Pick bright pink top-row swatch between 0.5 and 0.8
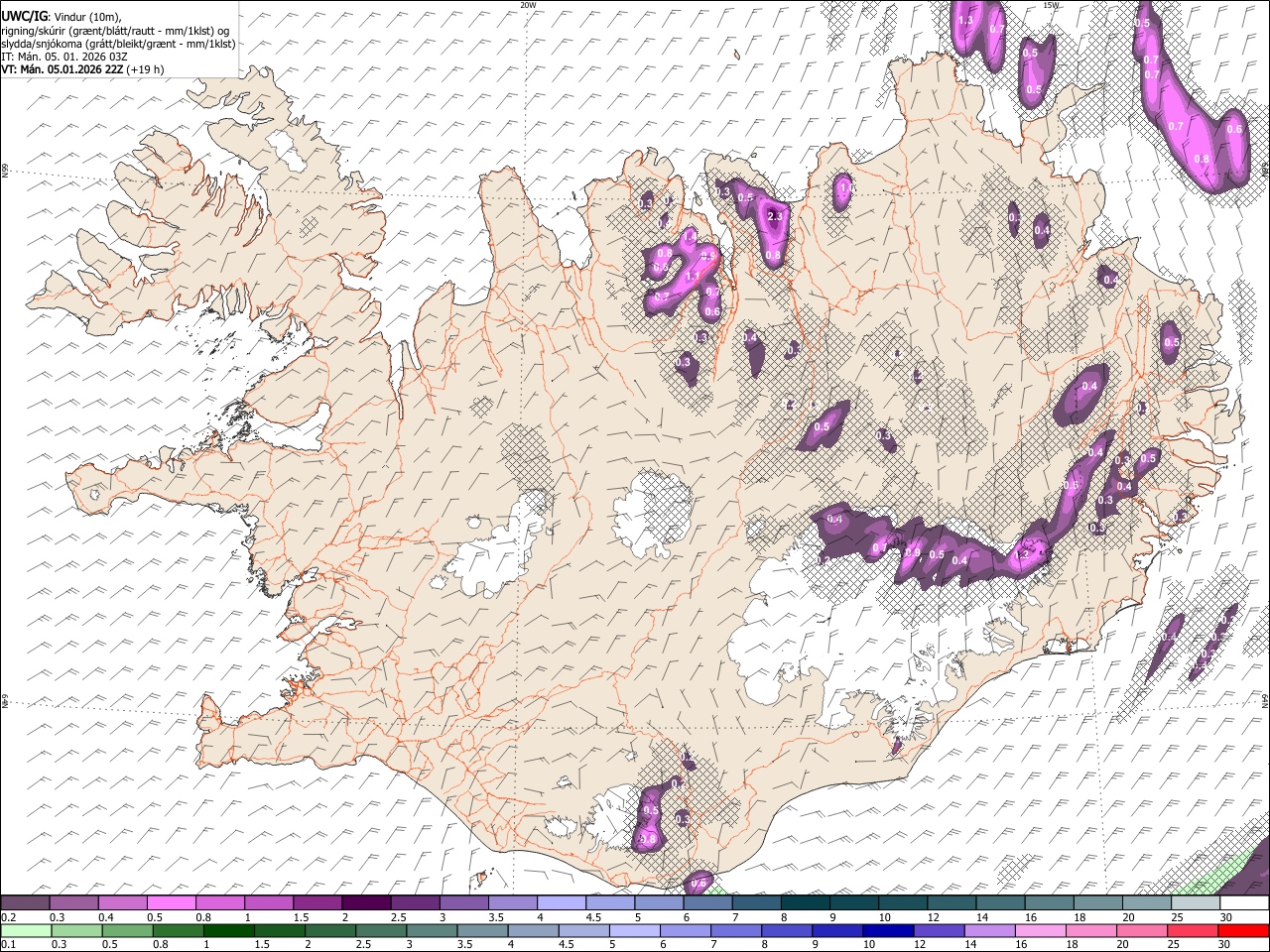Screen dimensions: 1270x952 [x=172, y=903]
